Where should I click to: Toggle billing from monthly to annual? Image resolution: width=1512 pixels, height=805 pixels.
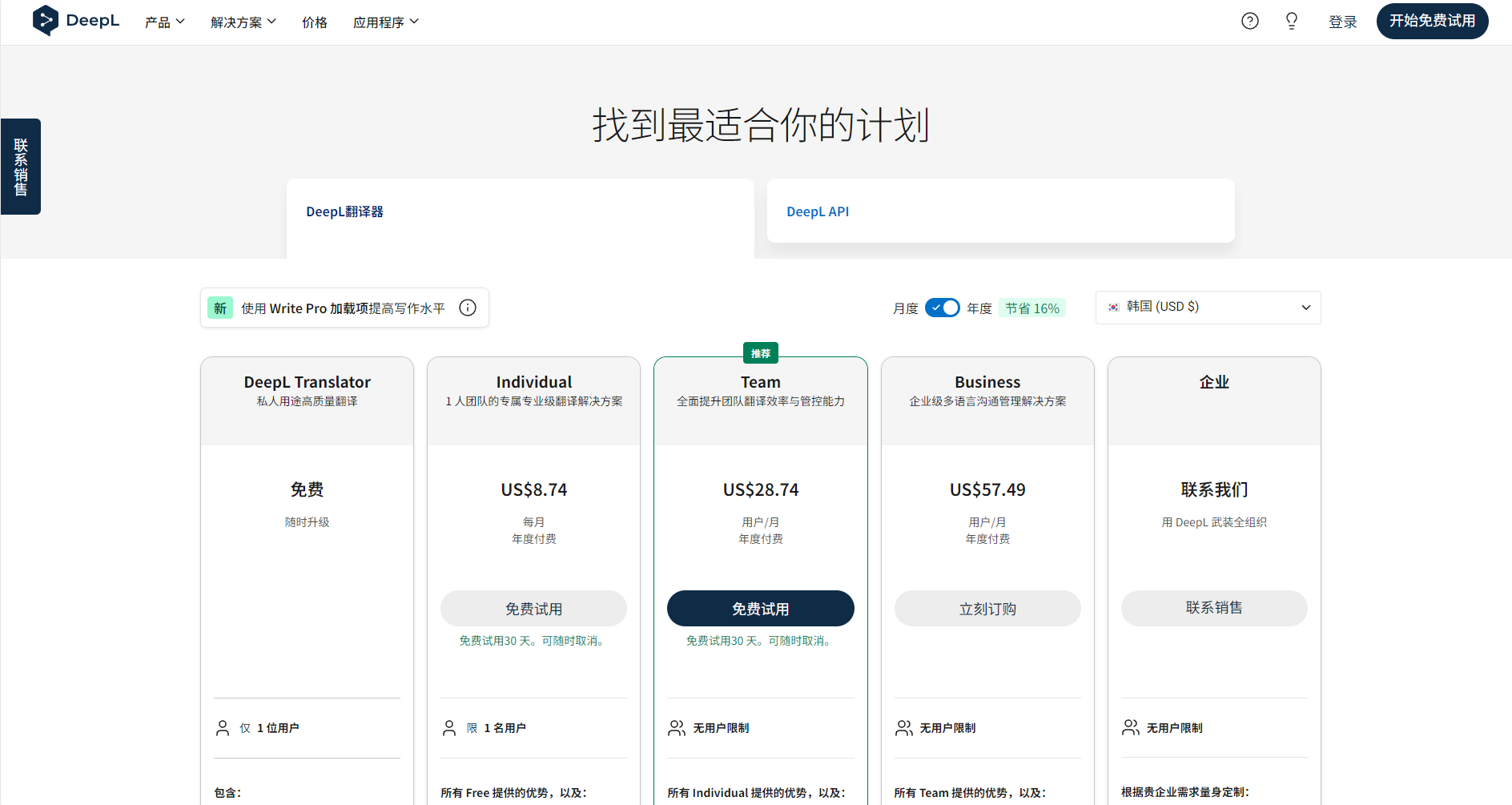pos(942,307)
